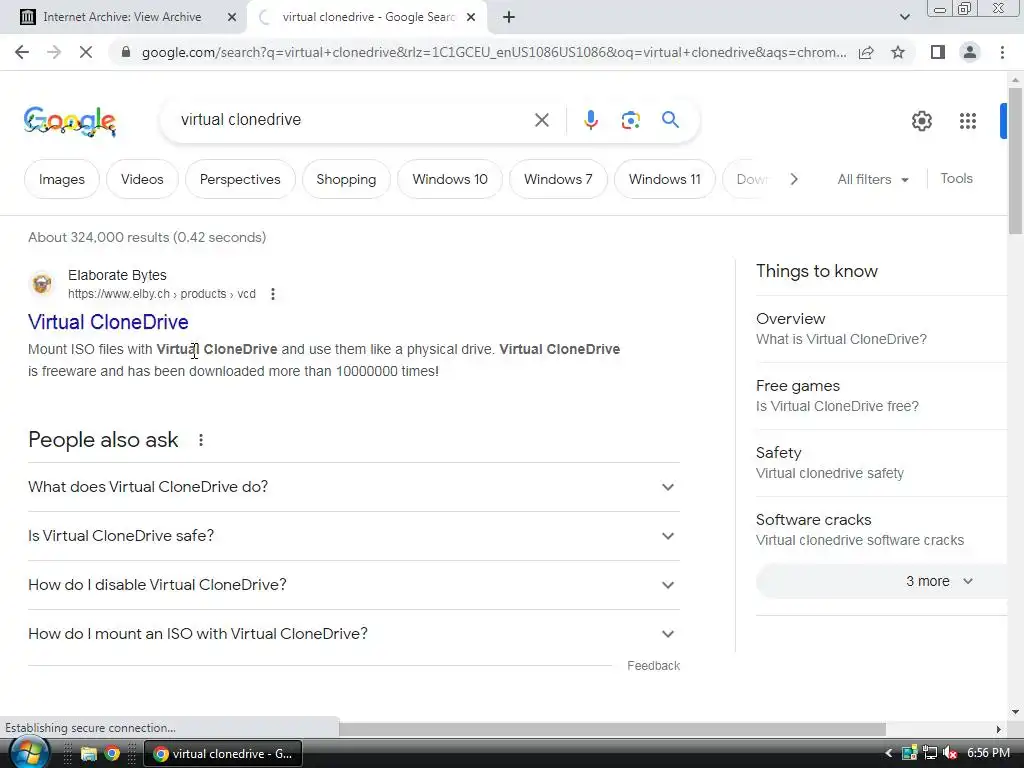Open Google quick settings gear
1024x768 pixels.
point(921,121)
